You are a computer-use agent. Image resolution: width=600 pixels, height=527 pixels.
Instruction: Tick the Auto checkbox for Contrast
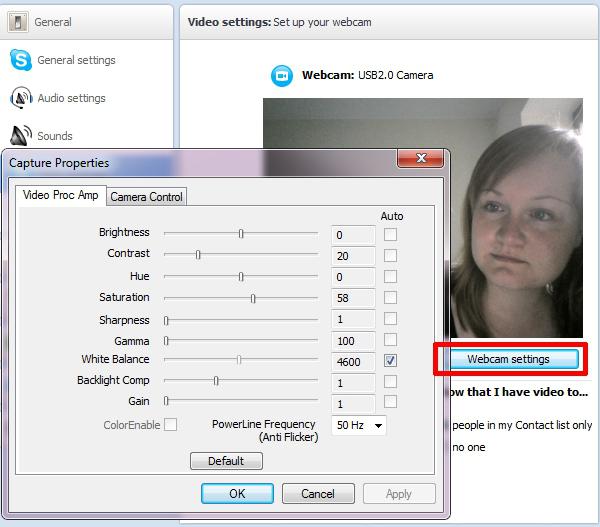coord(390,255)
